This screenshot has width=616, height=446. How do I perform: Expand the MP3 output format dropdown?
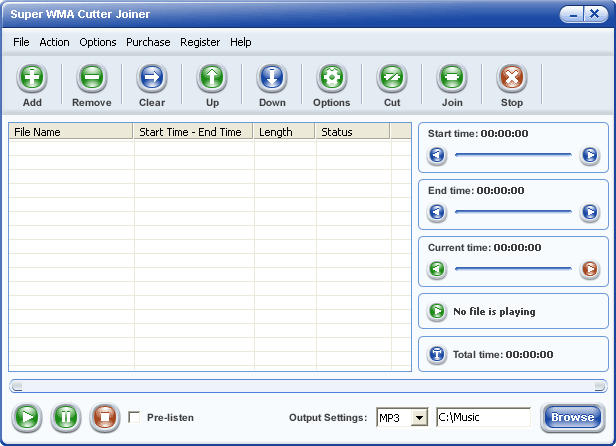(419, 418)
